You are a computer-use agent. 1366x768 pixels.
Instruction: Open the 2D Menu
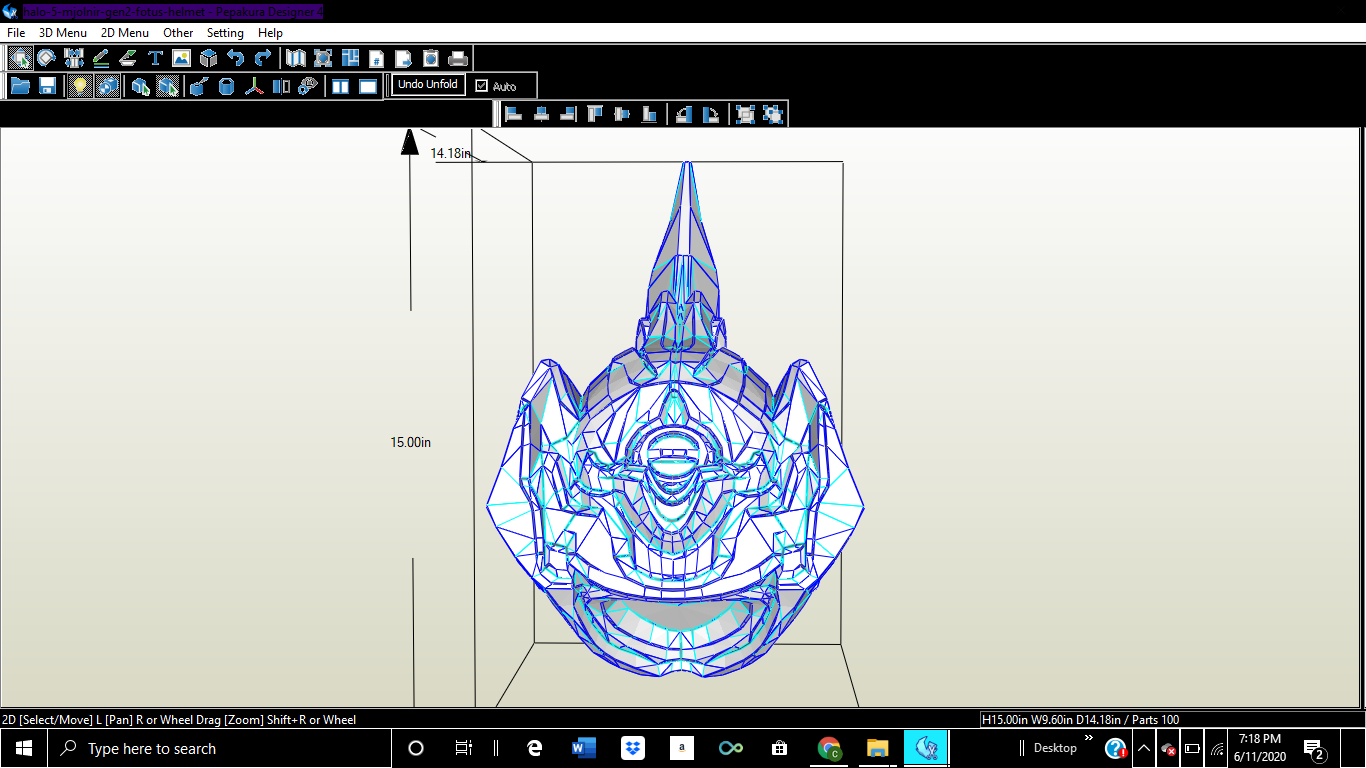pyautogui.click(x=125, y=33)
